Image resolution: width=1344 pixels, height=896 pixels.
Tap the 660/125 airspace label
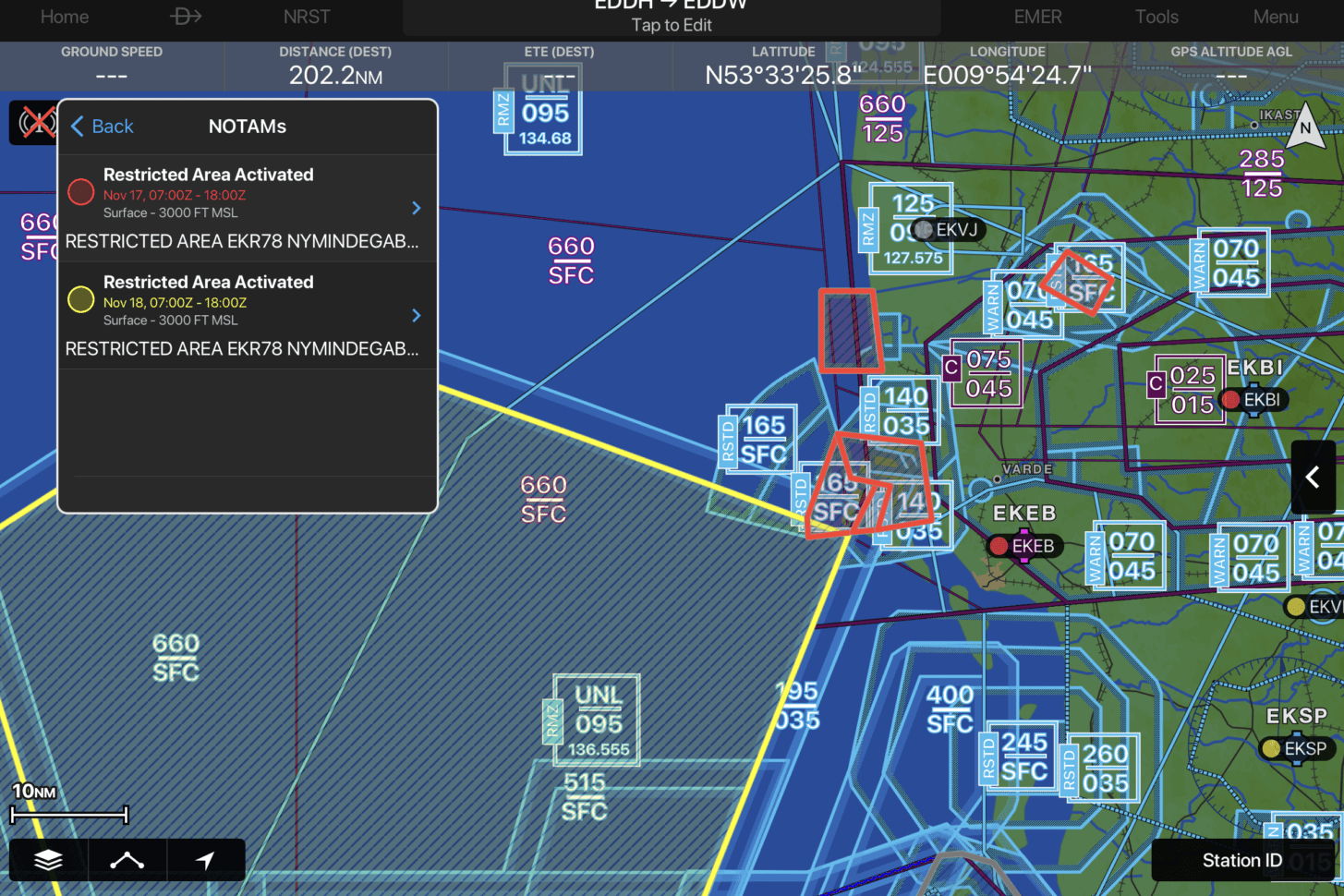tap(882, 119)
